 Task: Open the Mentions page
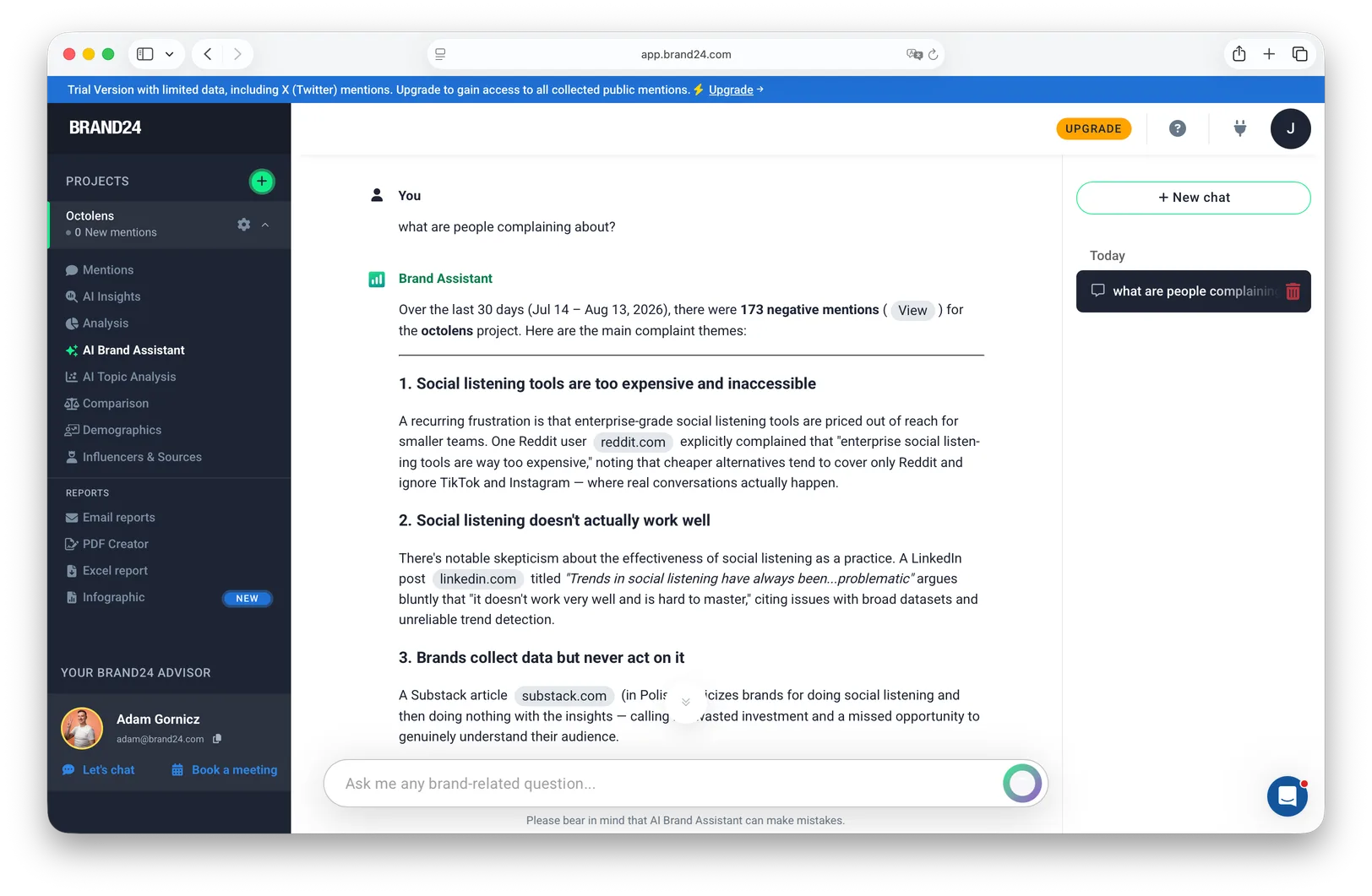(x=108, y=270)
